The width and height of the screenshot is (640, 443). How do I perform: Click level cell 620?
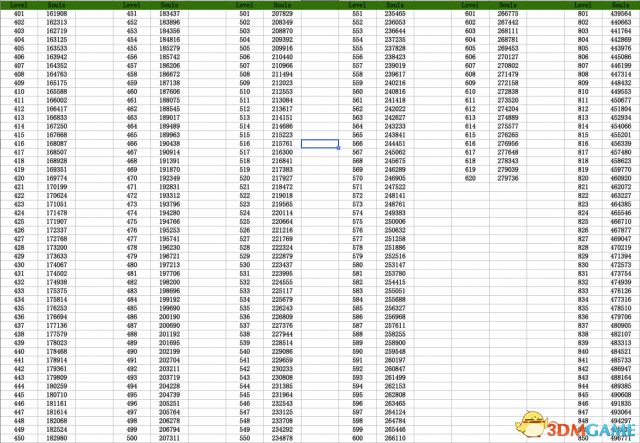(x=470, y=178)
